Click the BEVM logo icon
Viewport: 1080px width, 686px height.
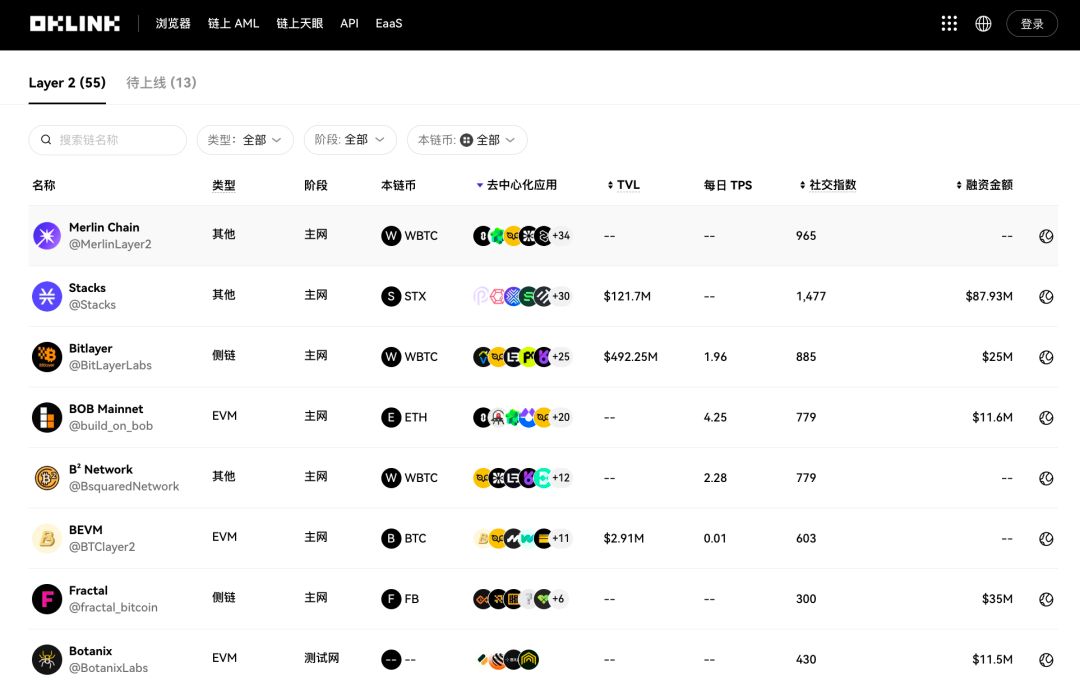[x=47, y=539]
